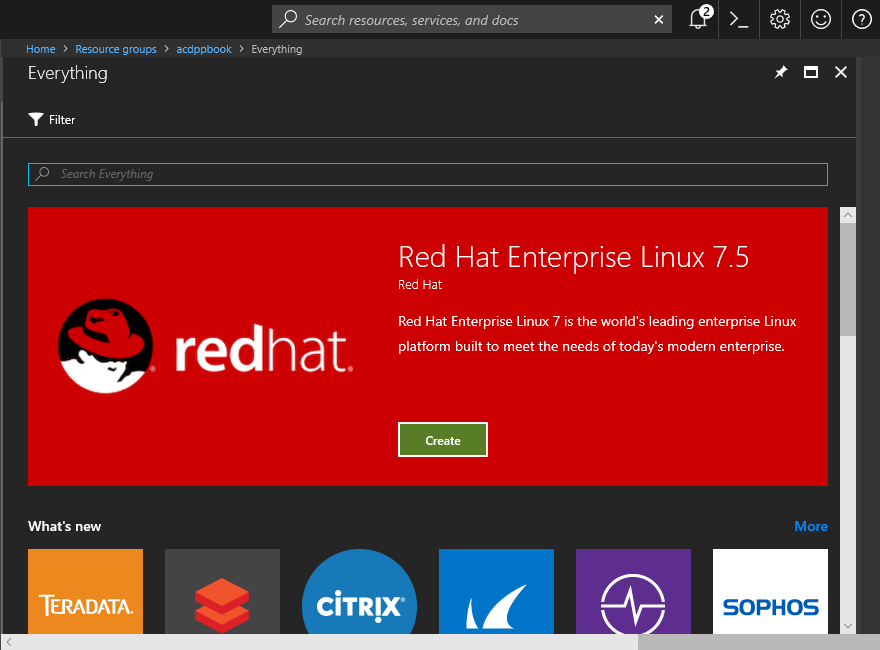Image resolution: width=880 pixels, height=650 pixels.
Task: Click the Filter funnel icon
Action: pos(36,120)
